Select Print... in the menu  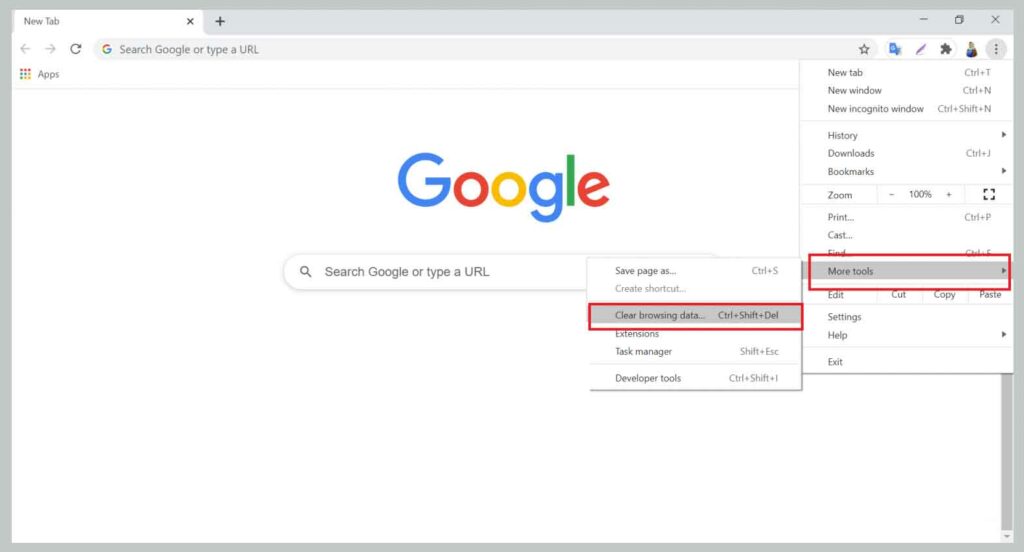tap(908, 217)
